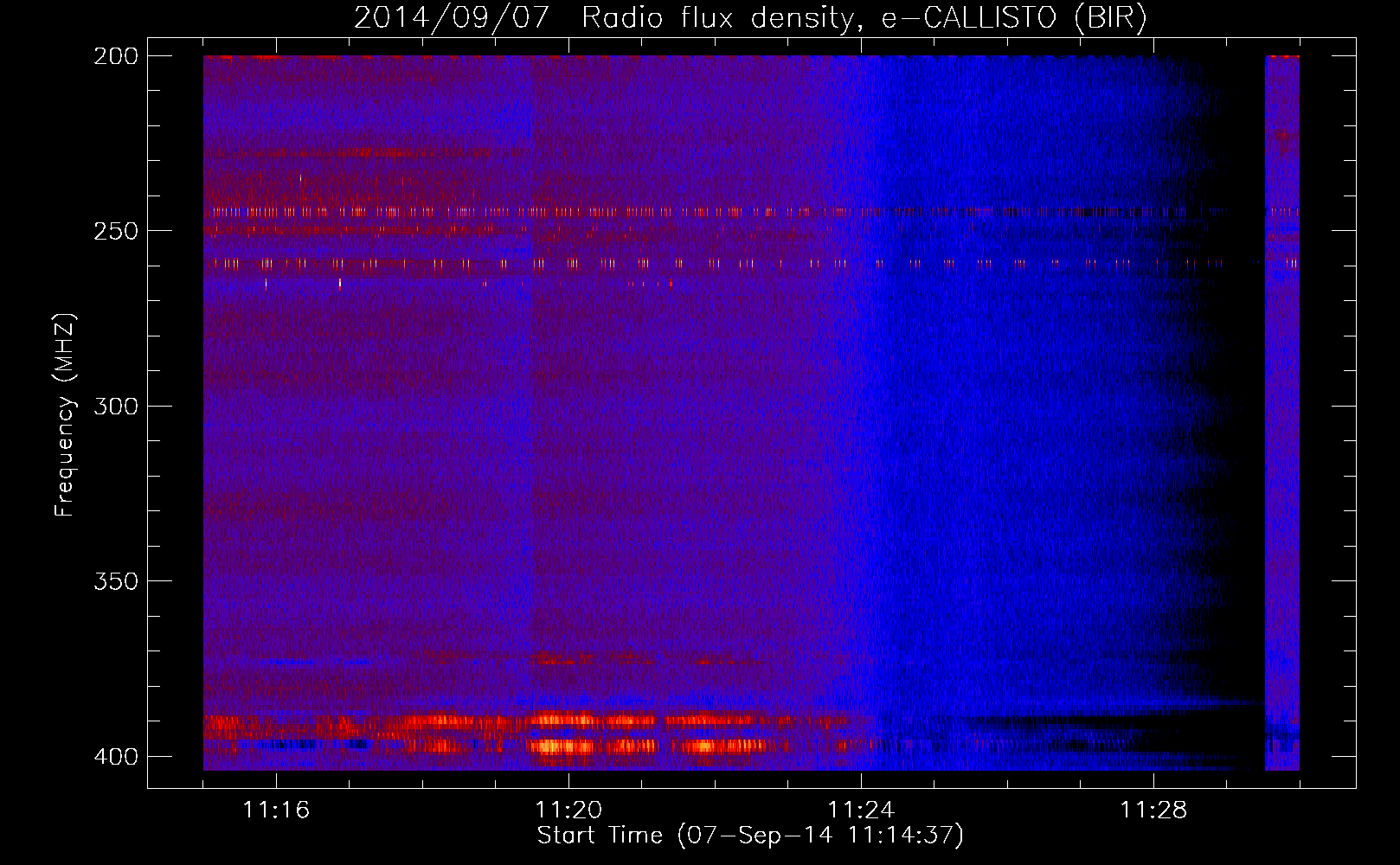Click the plot title '2014/09/07 Radio flux density, e-CALLISTO (BIR)'

(x=750, y=17)
